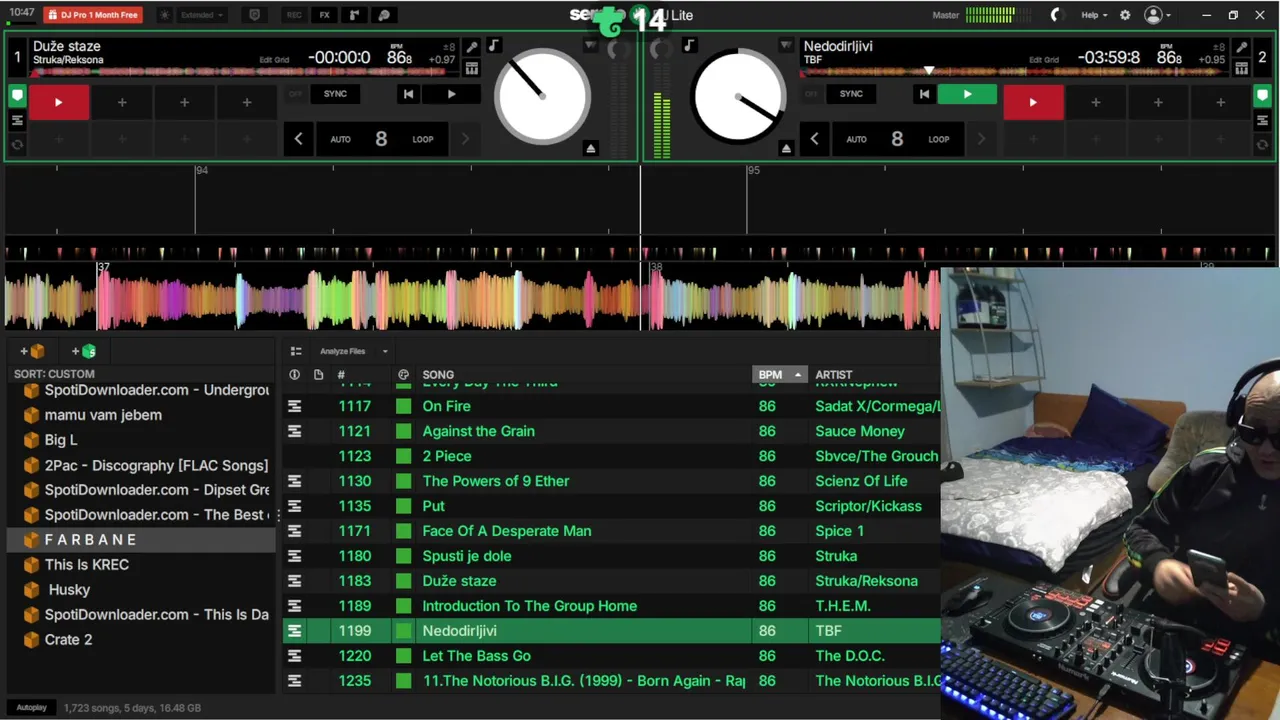Select cue points tab on deck 1
The height and width of the screenshot is (720, 1280).
[17, 96]
